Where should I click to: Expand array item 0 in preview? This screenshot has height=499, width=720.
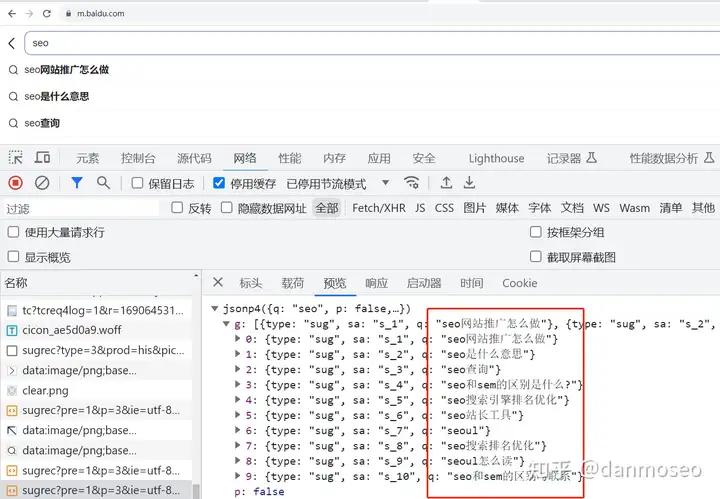click(237, 339)
